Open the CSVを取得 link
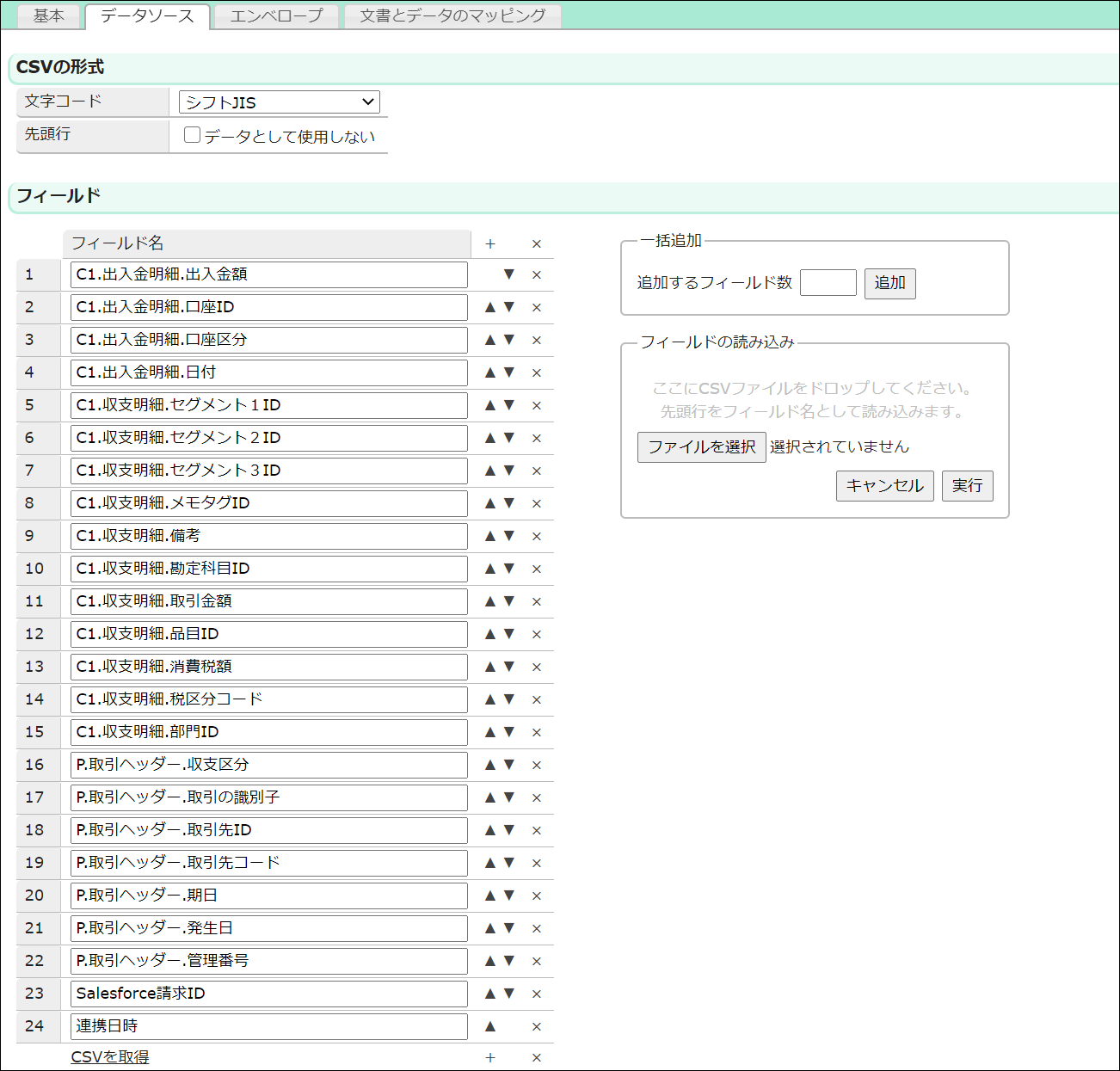 coord(109,1056)
